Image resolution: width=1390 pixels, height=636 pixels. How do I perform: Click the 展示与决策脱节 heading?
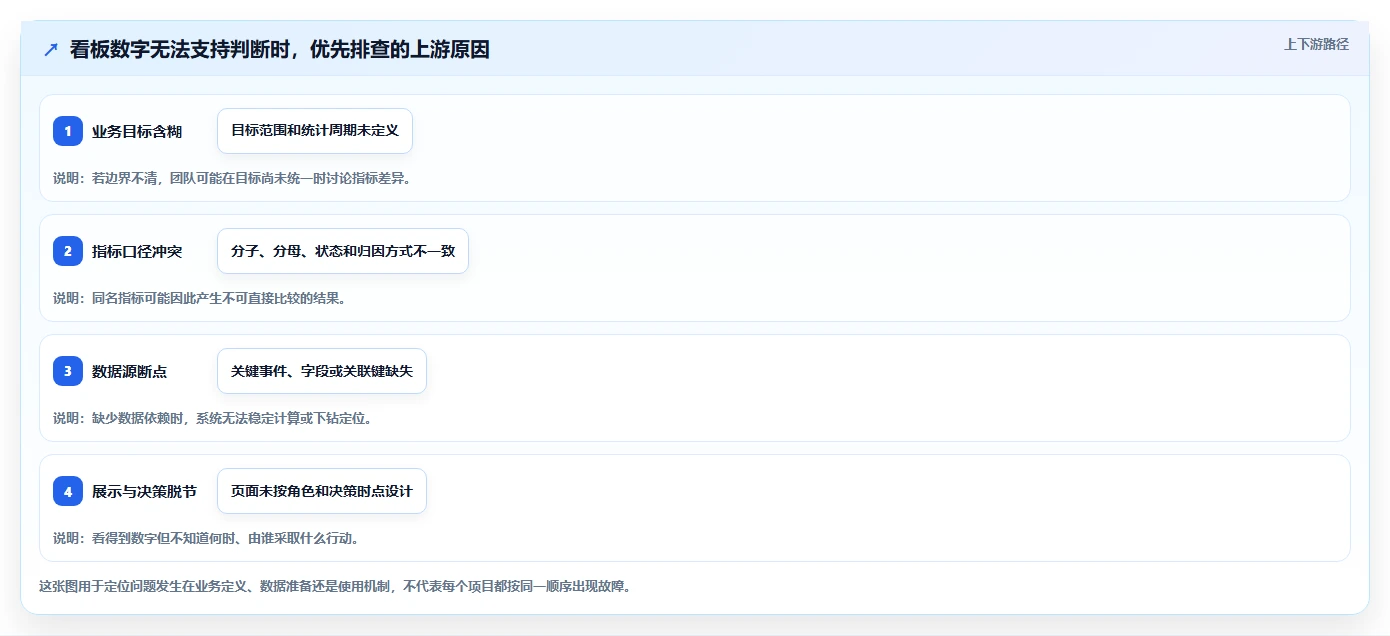(144, 491)
